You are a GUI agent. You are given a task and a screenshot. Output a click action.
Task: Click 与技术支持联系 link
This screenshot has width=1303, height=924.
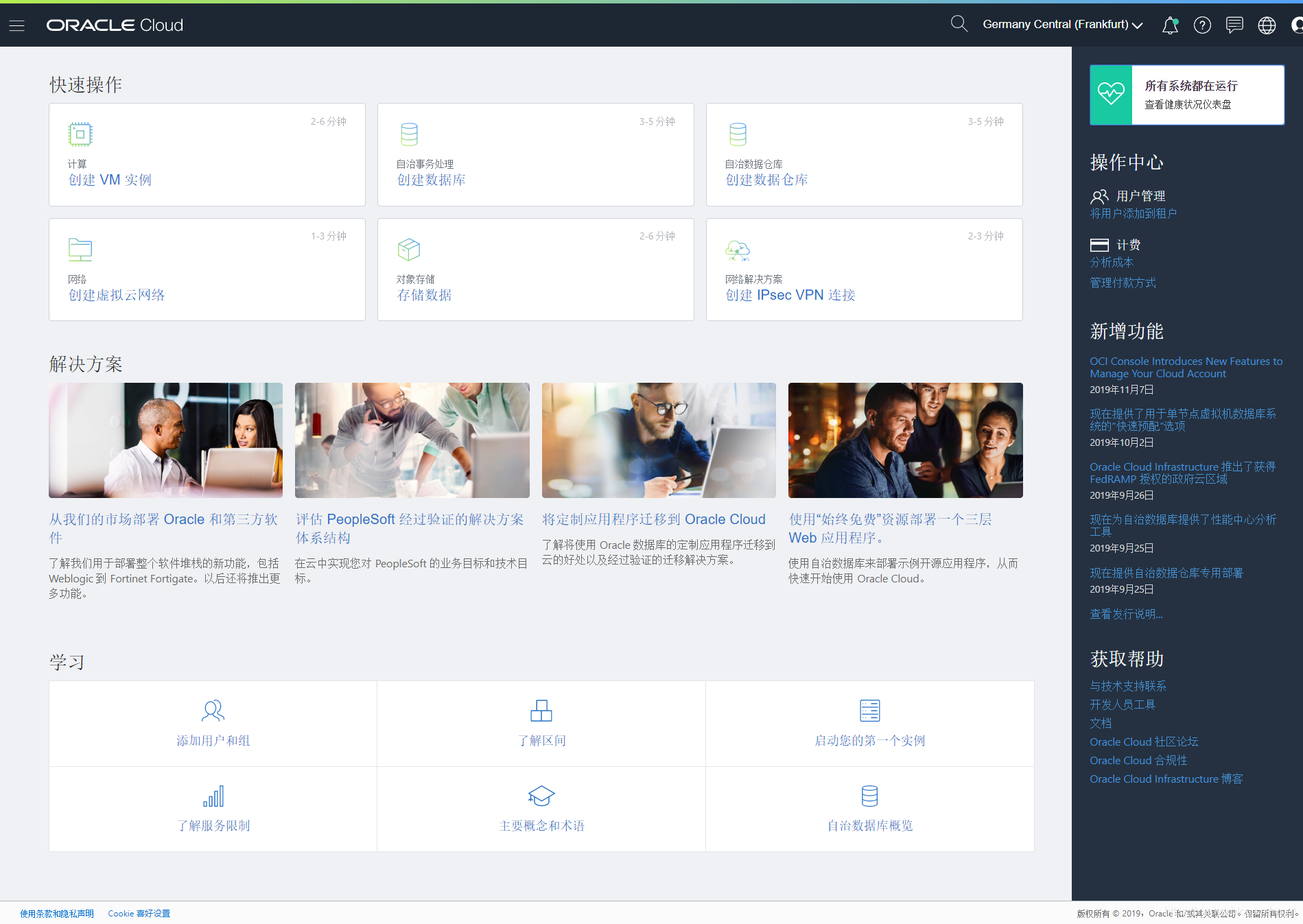pyautogui.click(x=1127, y=687)
